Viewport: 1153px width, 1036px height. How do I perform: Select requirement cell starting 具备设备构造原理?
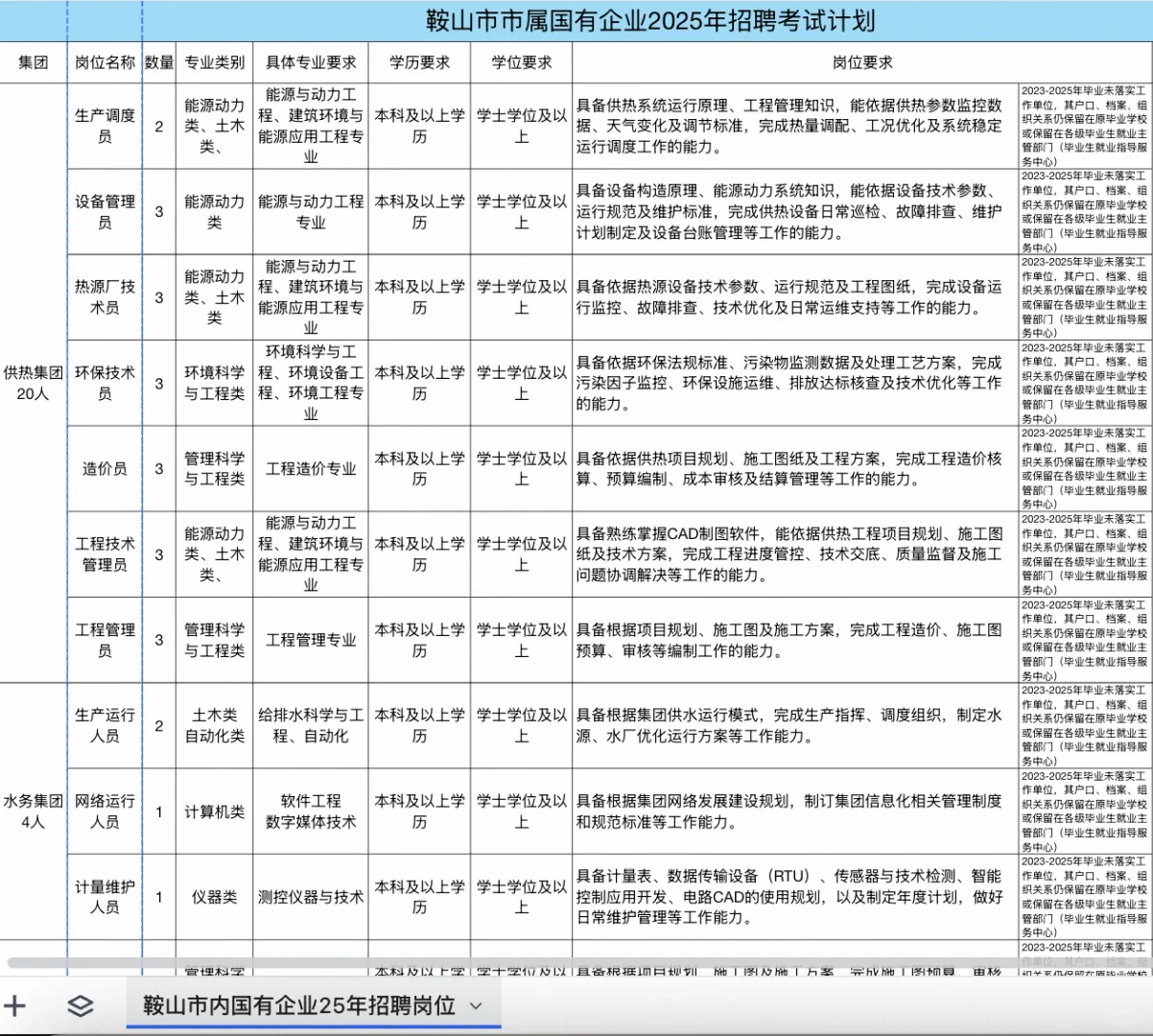[x=795, y=211]
